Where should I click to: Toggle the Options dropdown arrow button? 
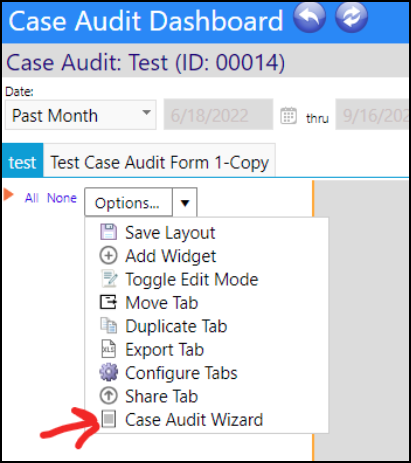point(185,202)
